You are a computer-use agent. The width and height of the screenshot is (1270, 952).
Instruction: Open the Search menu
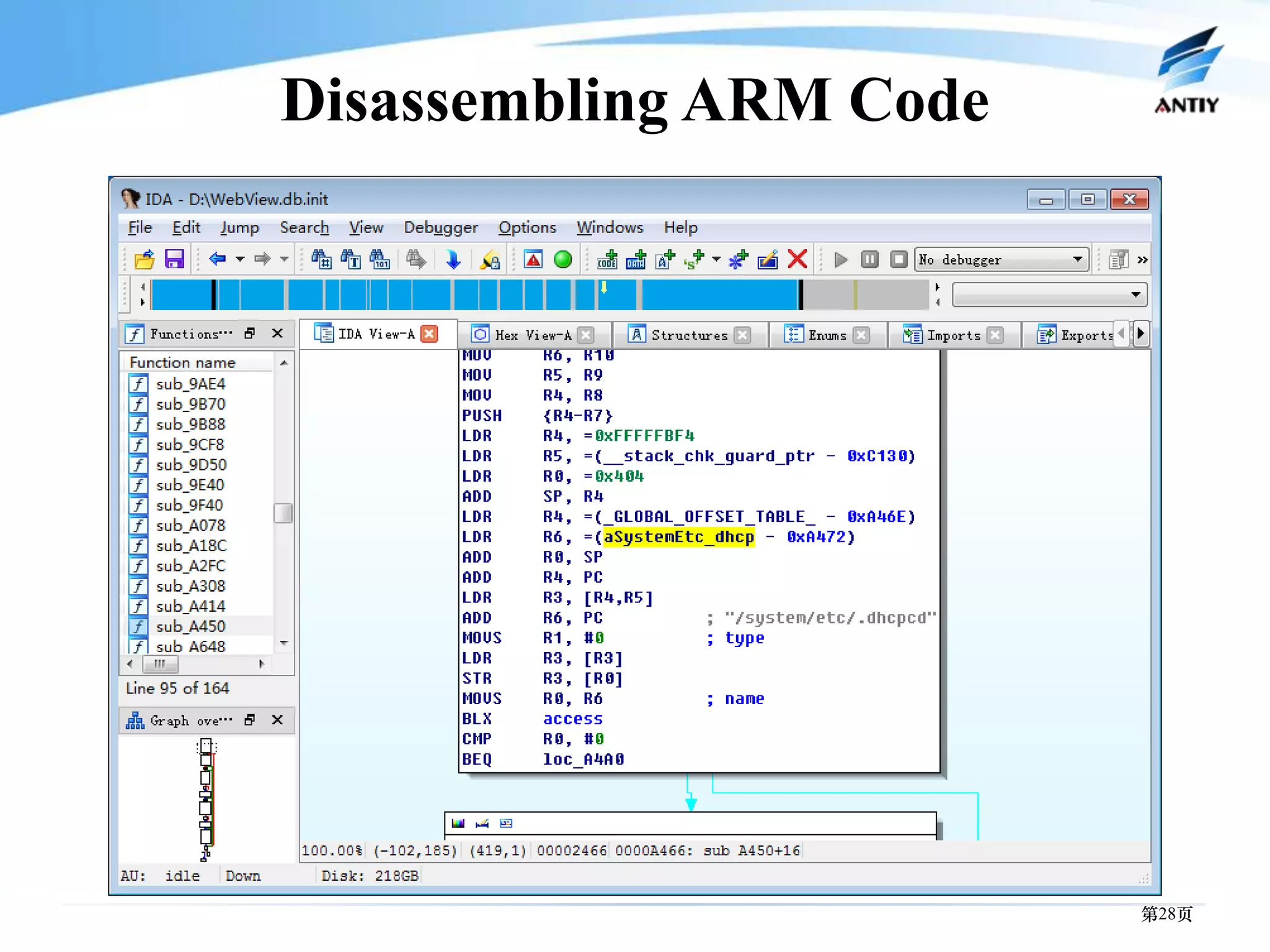point(304,227)
